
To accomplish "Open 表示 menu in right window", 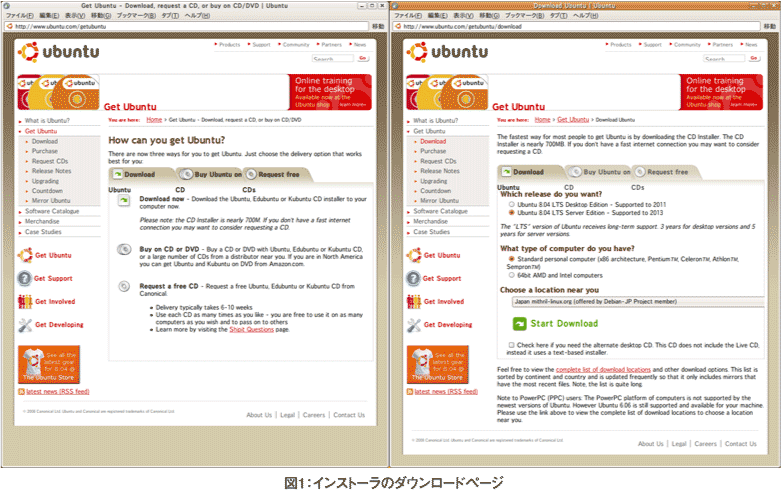I will (x=464, y=15).
